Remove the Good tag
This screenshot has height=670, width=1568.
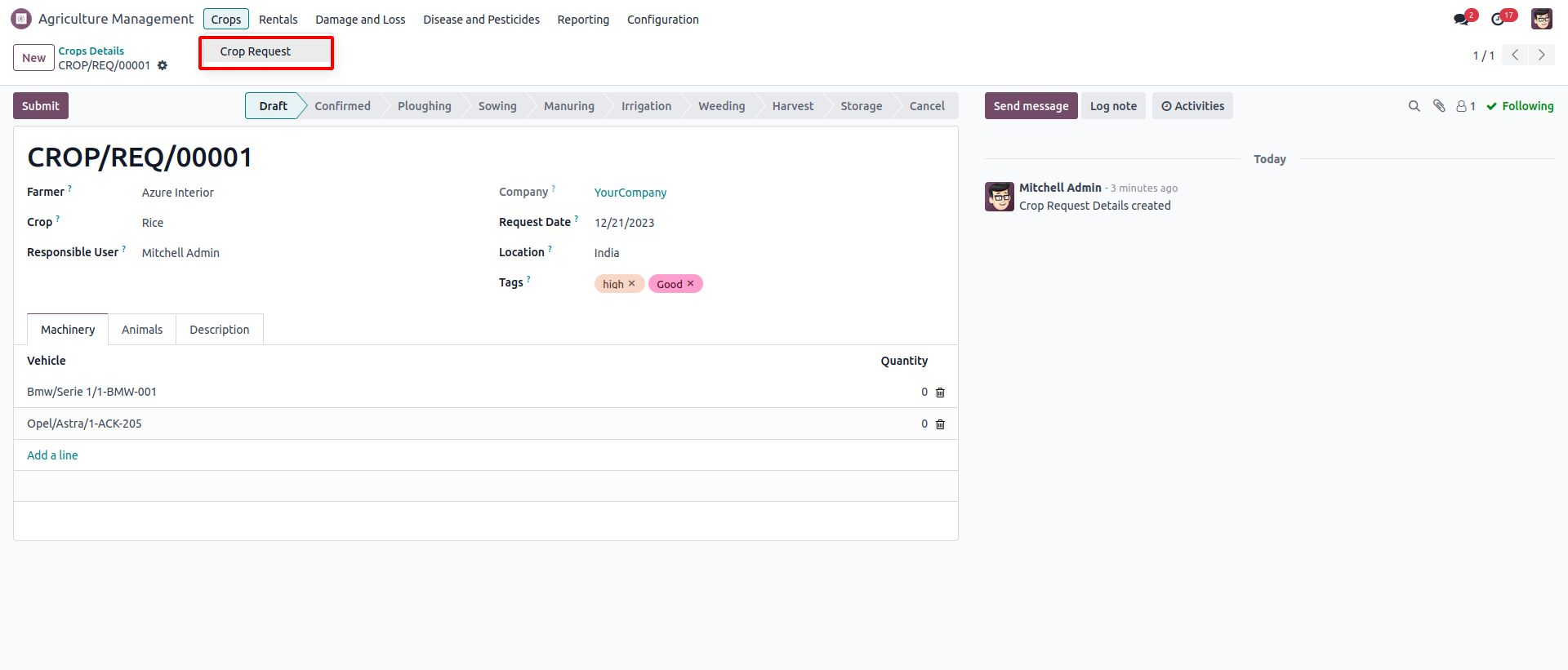tap(690, 284)
